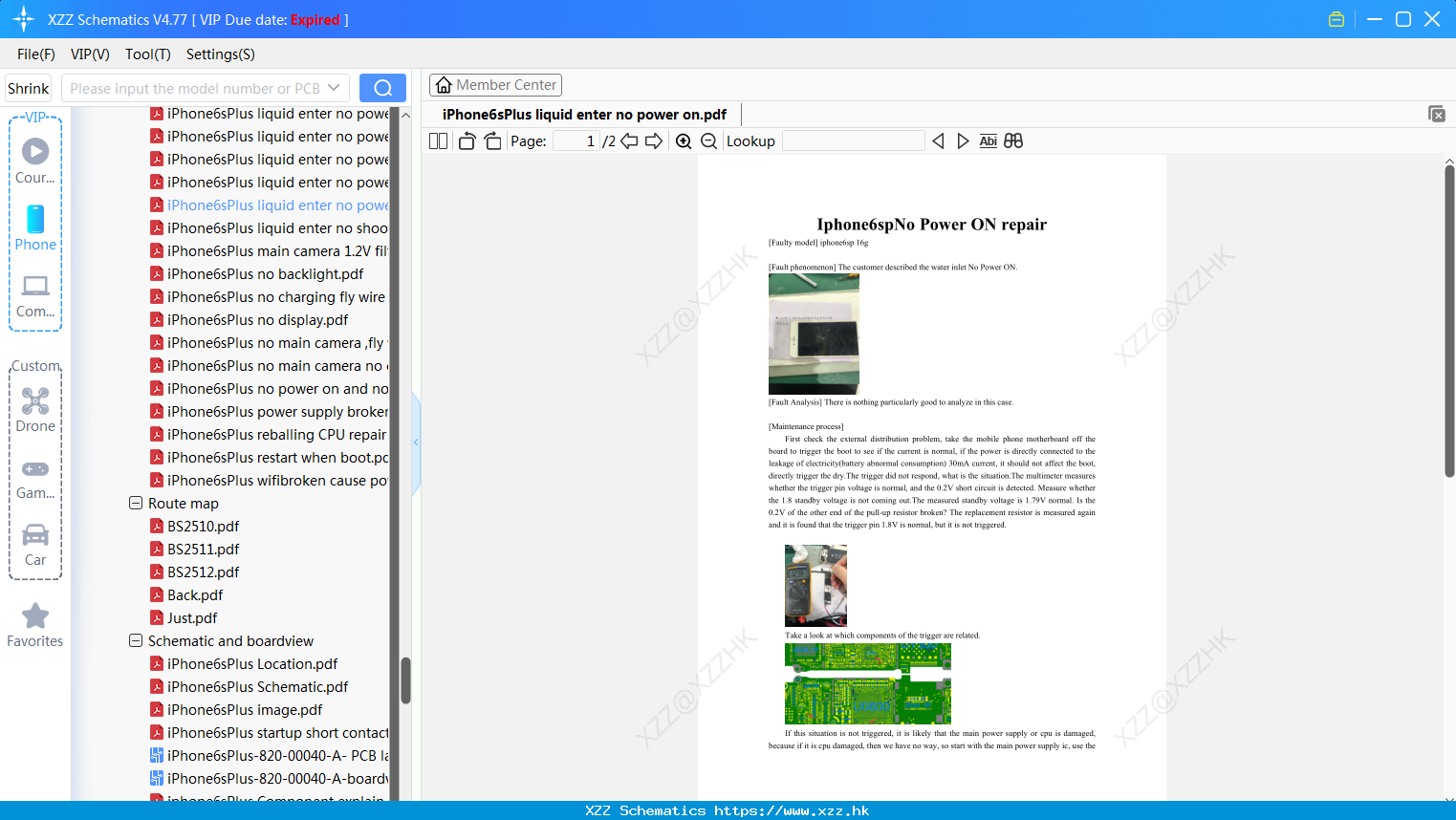Image resolution: width=1456 pixels, height=820 pixels.
Task: Go to previous page arrow
Action: point(629,141)
